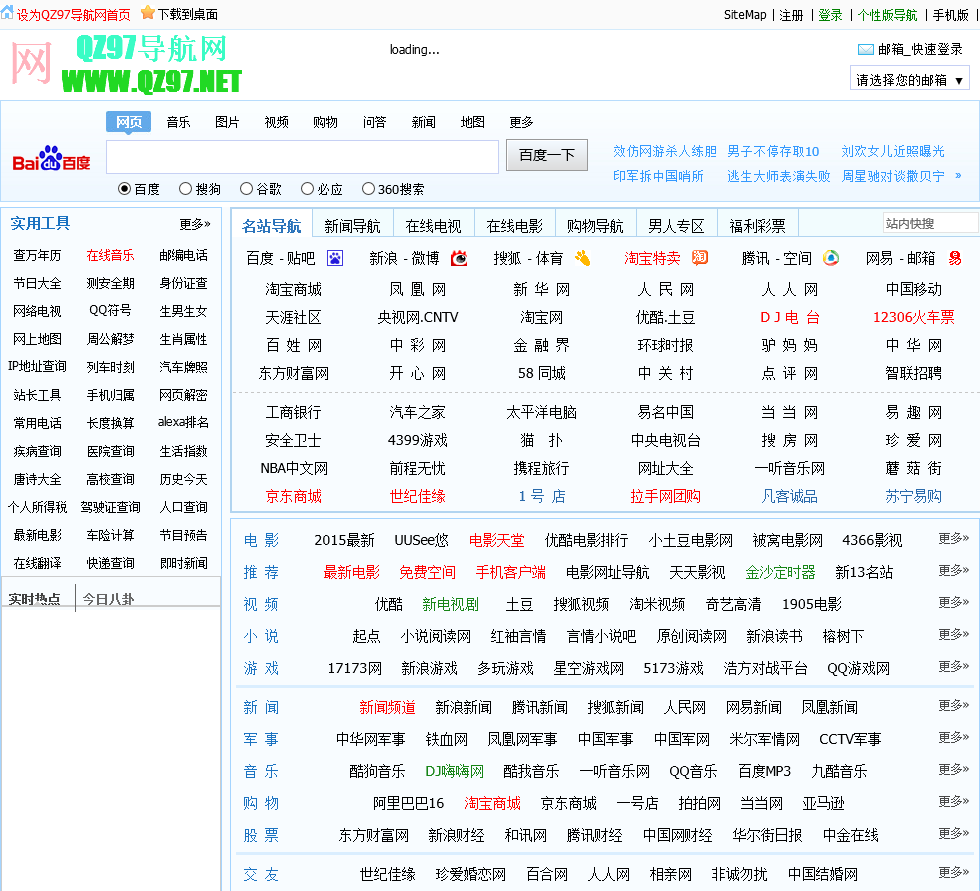This screenshot has height=891, width=980.
Task: Click the home icon to set homepage
Action: point(7,14)
